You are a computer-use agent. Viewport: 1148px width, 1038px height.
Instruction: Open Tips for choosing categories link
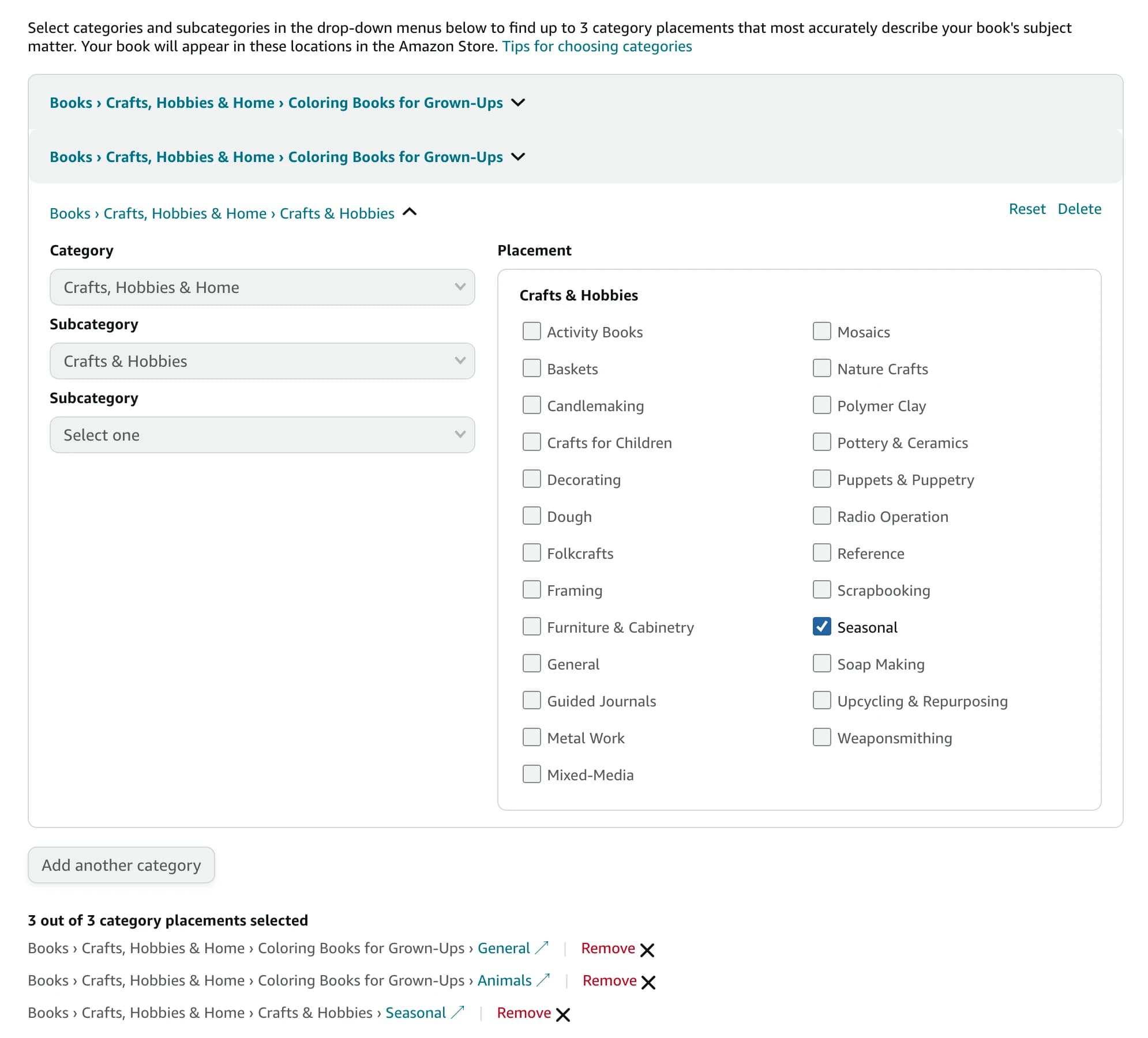[597, 46]
